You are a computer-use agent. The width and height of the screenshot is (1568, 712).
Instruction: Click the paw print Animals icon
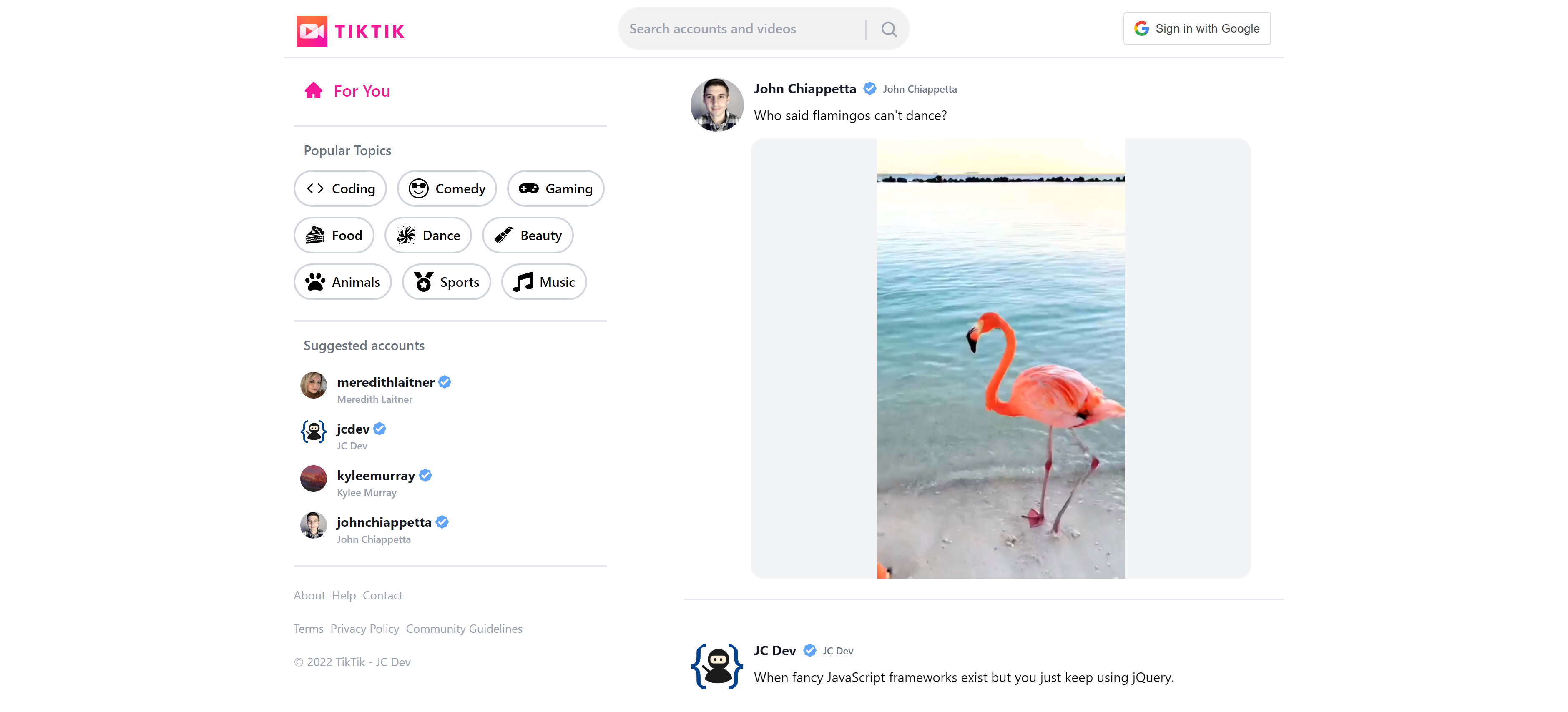[315, 282]
